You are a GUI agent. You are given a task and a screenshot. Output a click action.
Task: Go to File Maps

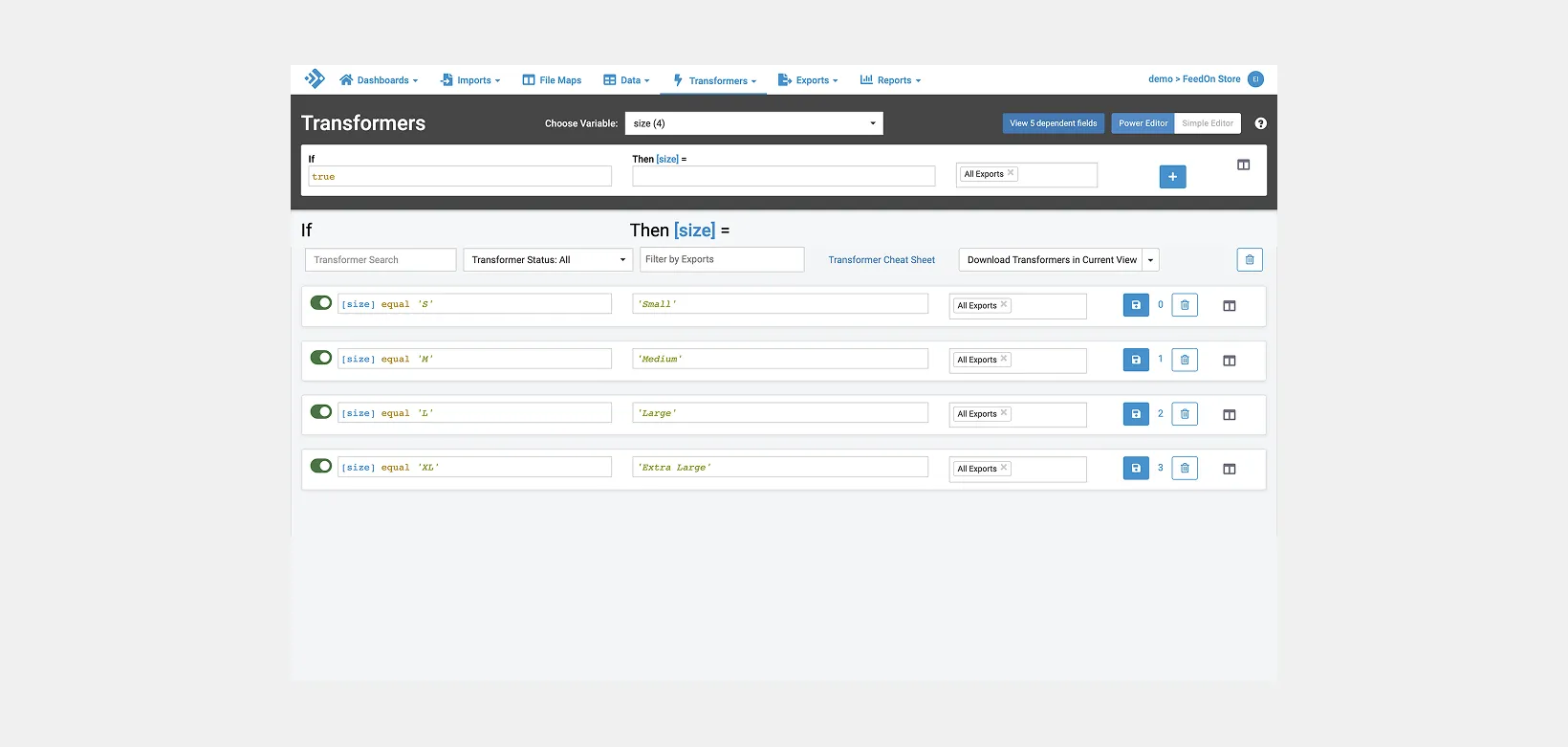tap(552, 80)
